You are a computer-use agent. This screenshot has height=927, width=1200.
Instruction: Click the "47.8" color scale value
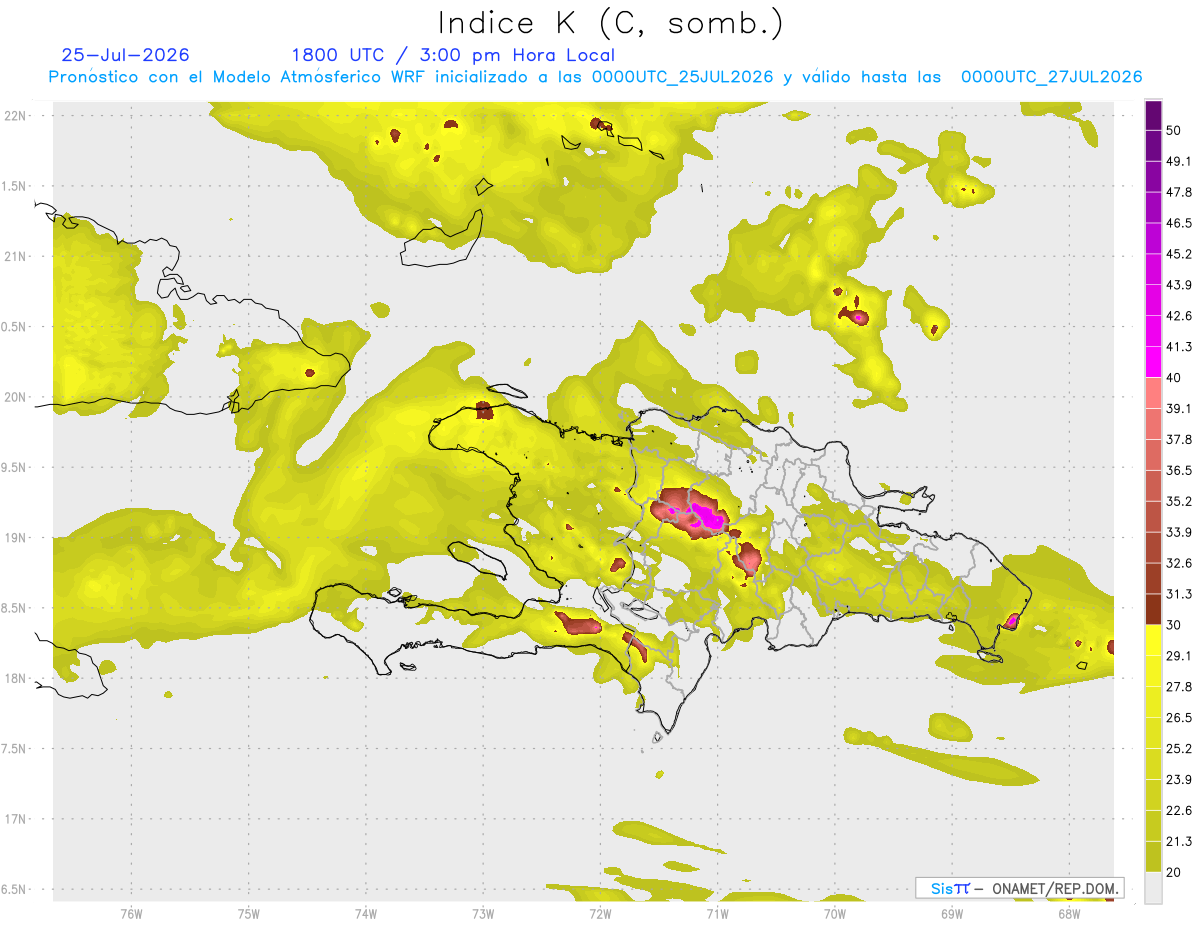click(x=1179, y=192)
